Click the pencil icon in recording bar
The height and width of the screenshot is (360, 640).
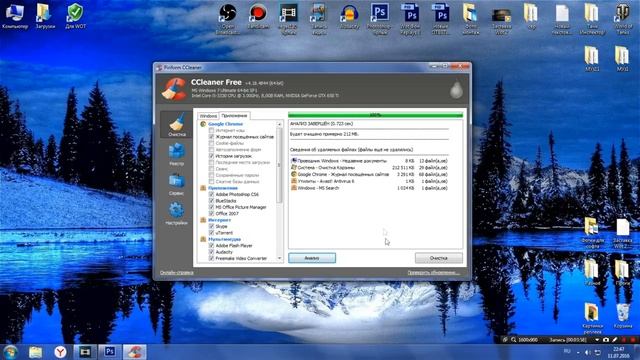pyautogui.click(x=614, y=340)
